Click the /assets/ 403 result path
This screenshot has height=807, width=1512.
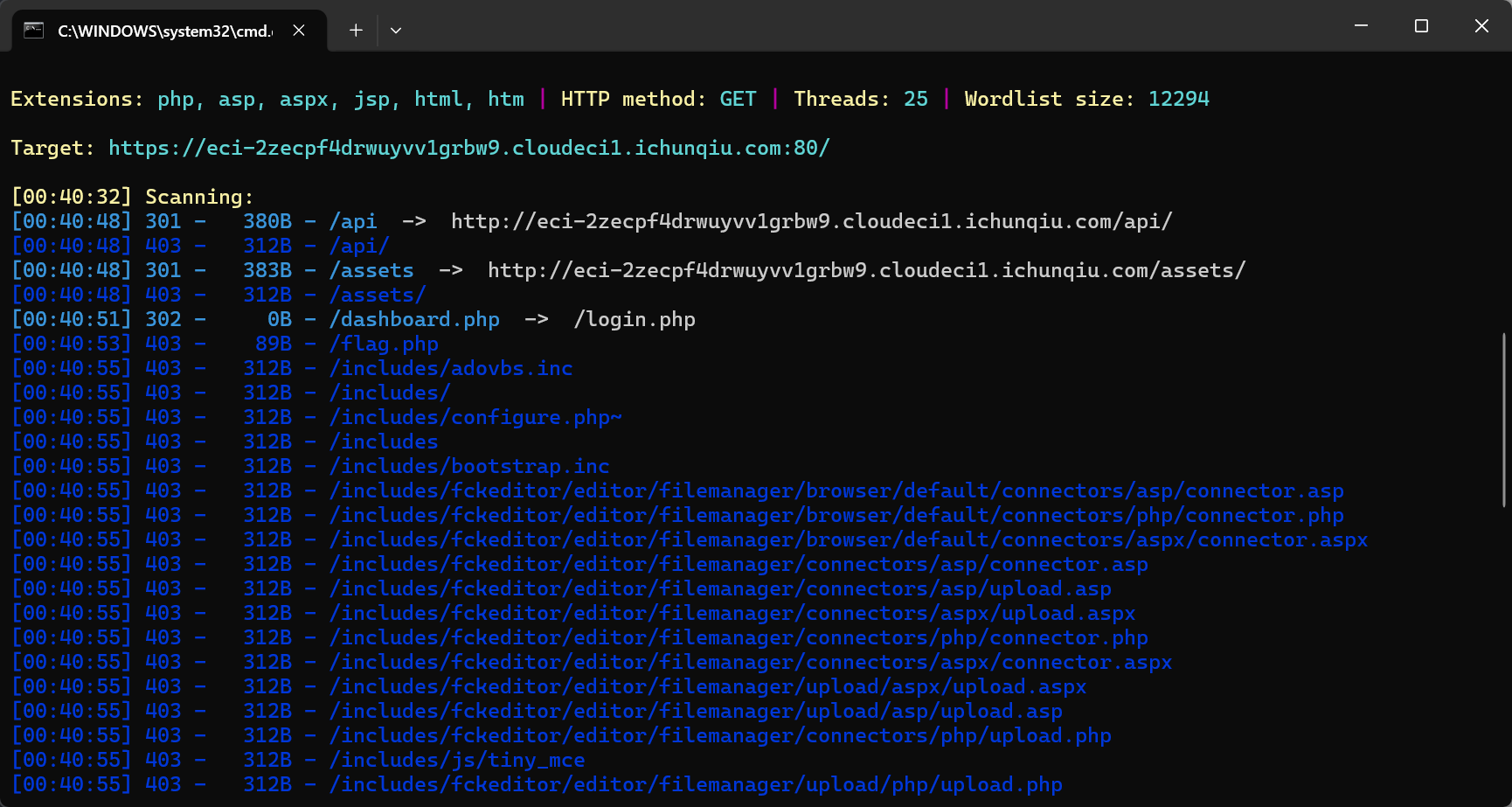[x=378, y=295]
